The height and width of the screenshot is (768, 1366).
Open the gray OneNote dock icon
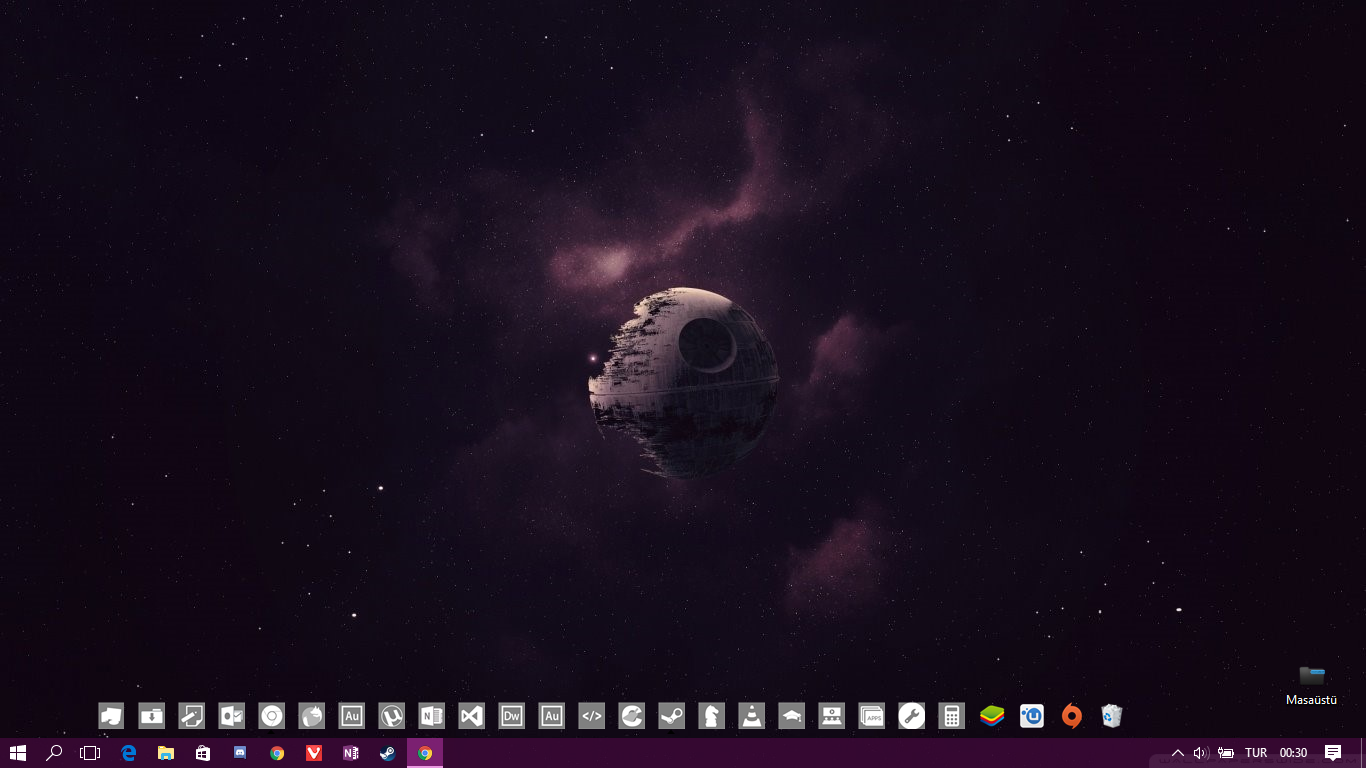click(431, 715)
